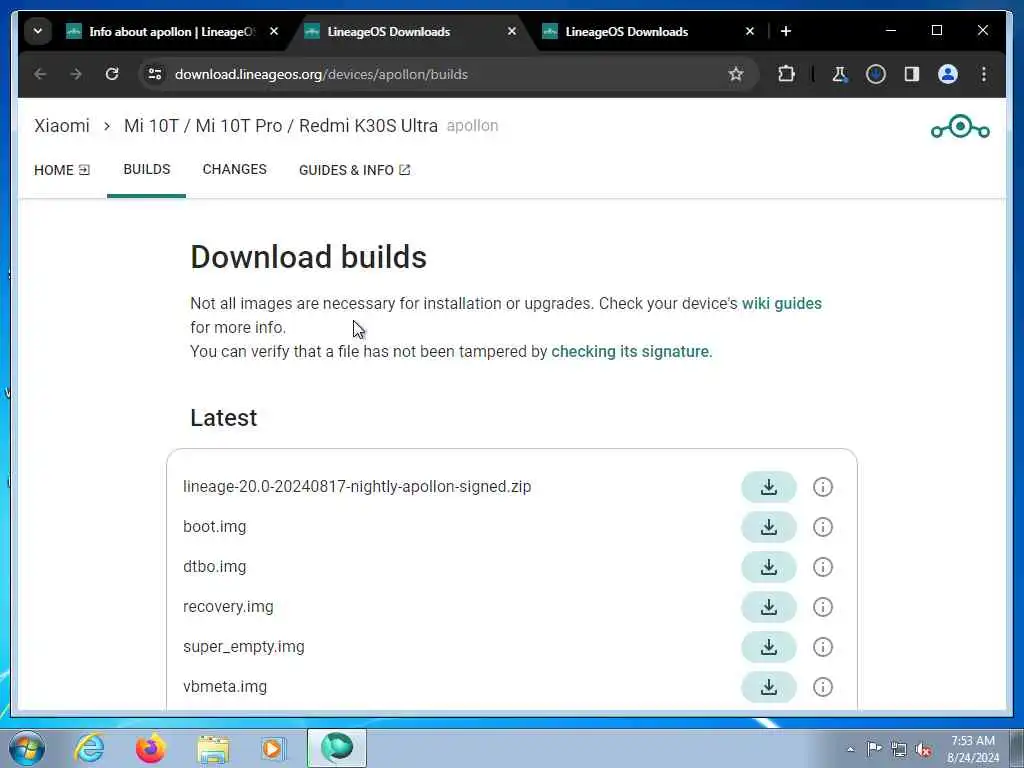Open the Windows Start menu
The image size is (1024, 768).
(x=27, y=748)
